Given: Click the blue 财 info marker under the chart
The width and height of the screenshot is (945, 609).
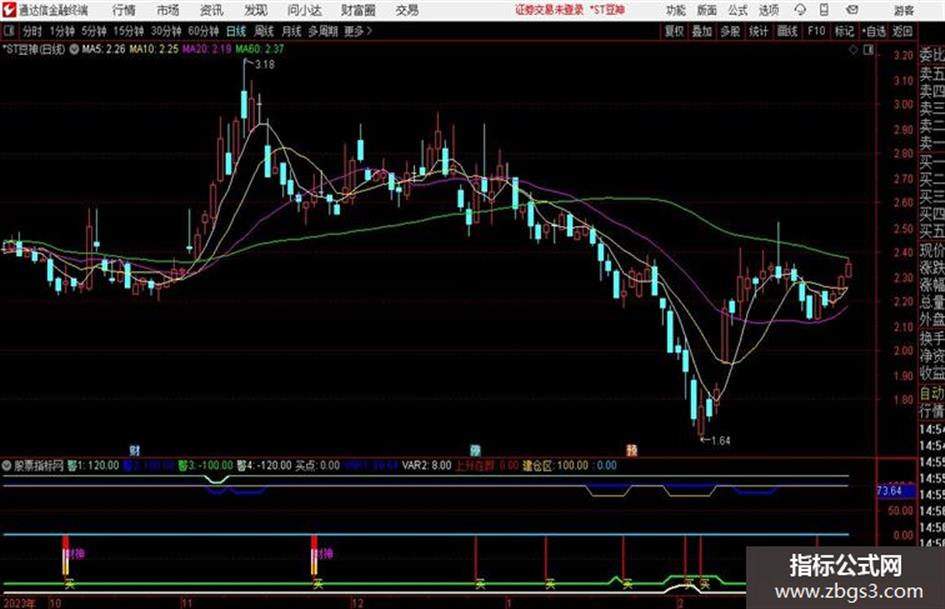Looking at the screenshot, I should [x=135, y=450].
